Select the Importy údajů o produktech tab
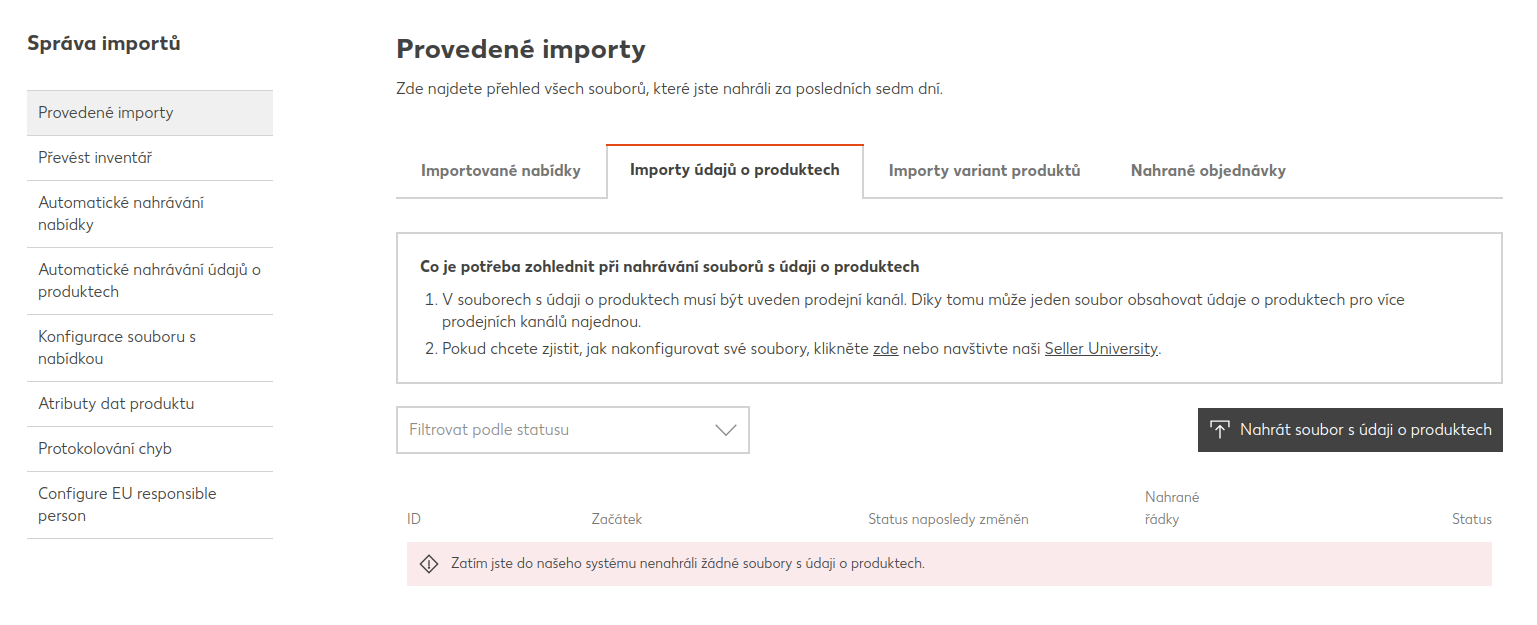 coord(735,170)
